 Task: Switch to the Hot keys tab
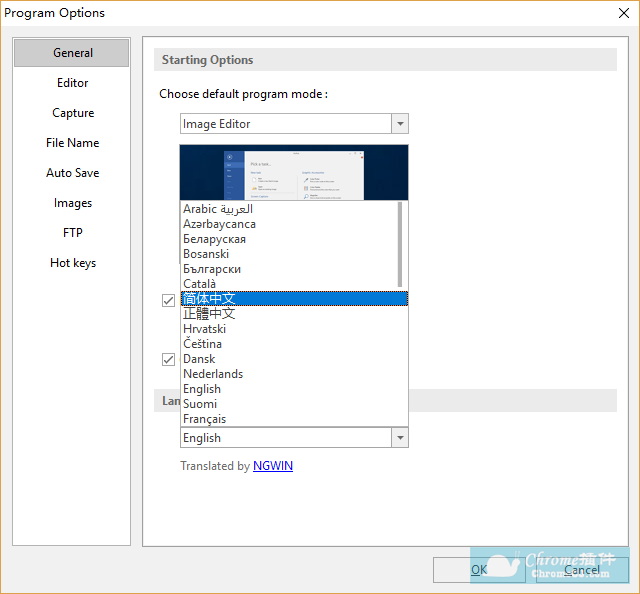(72, 263)
